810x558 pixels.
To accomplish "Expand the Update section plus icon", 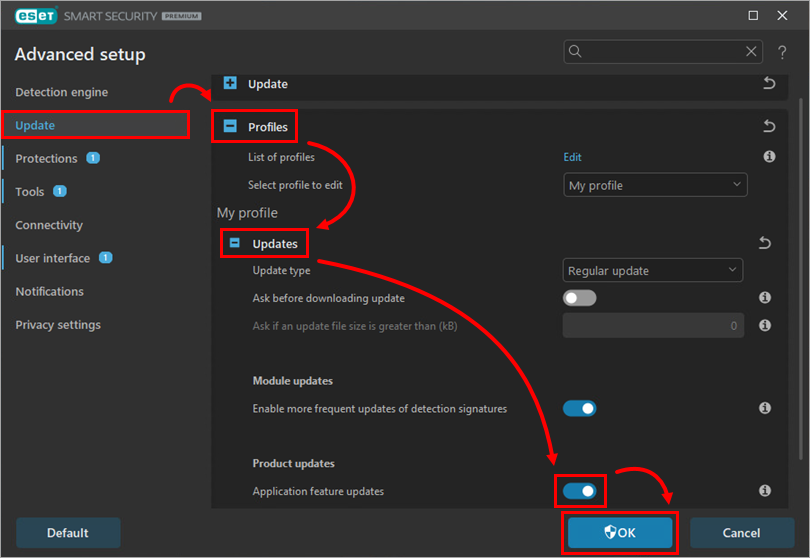I will click(x=230, y=83).
